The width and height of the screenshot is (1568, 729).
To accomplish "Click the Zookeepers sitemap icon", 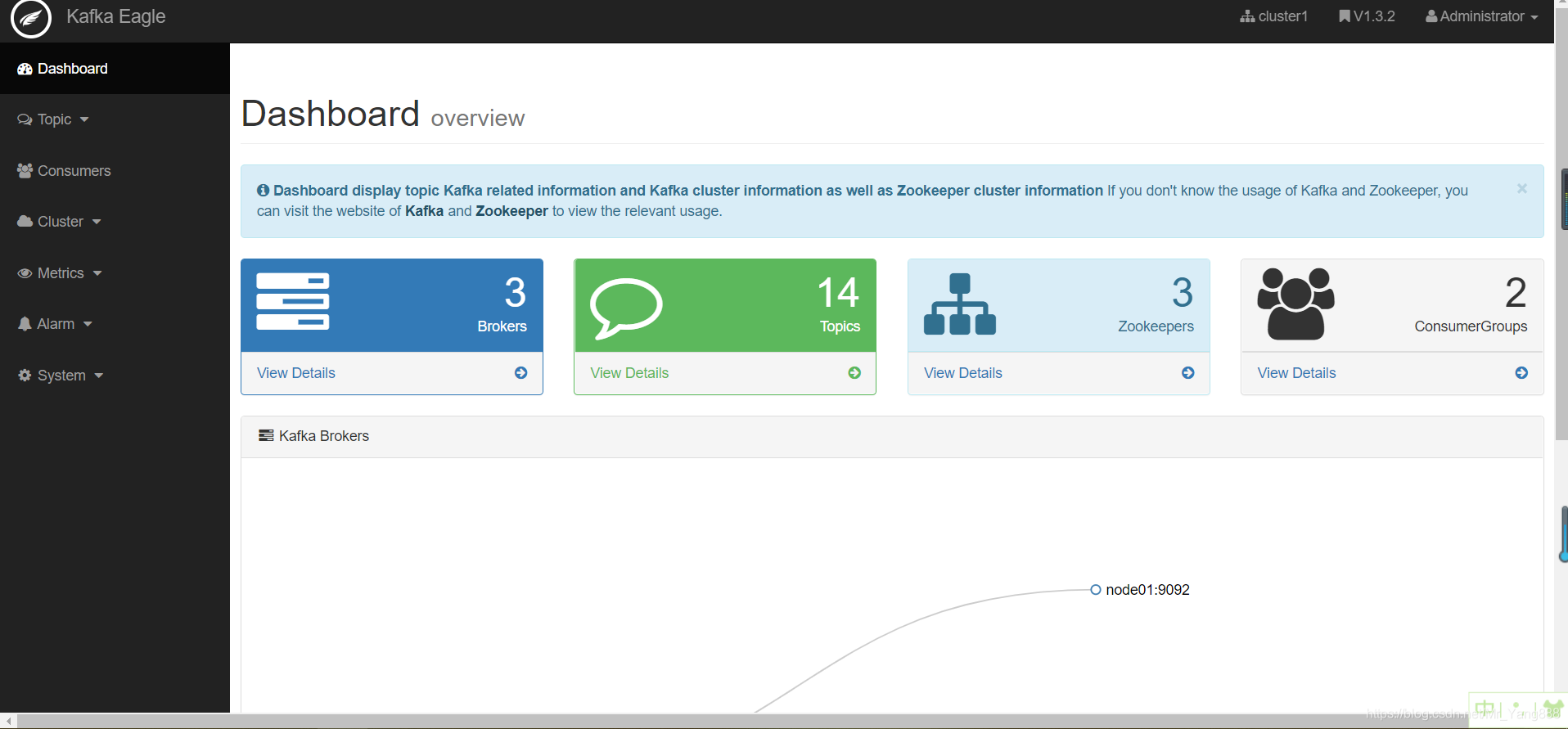I will (960, 304).
